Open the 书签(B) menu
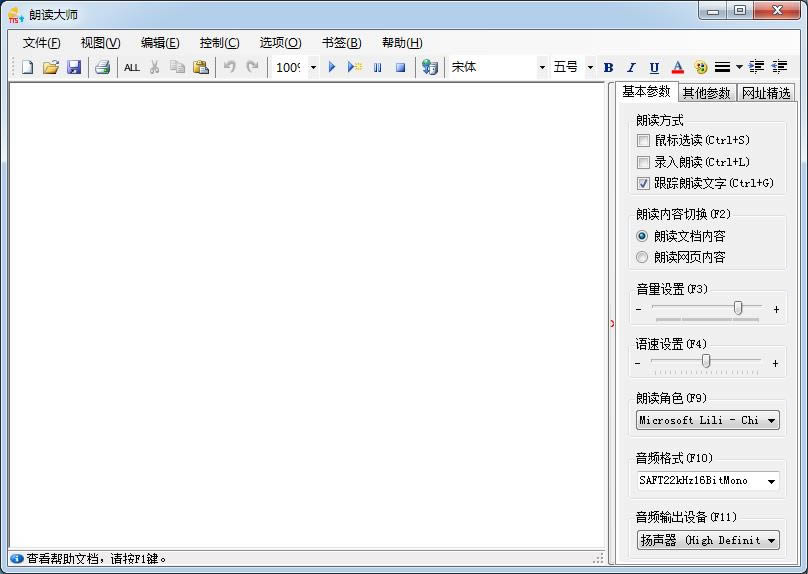This screenshot has height=574, width=808. (x=342, y=43)
